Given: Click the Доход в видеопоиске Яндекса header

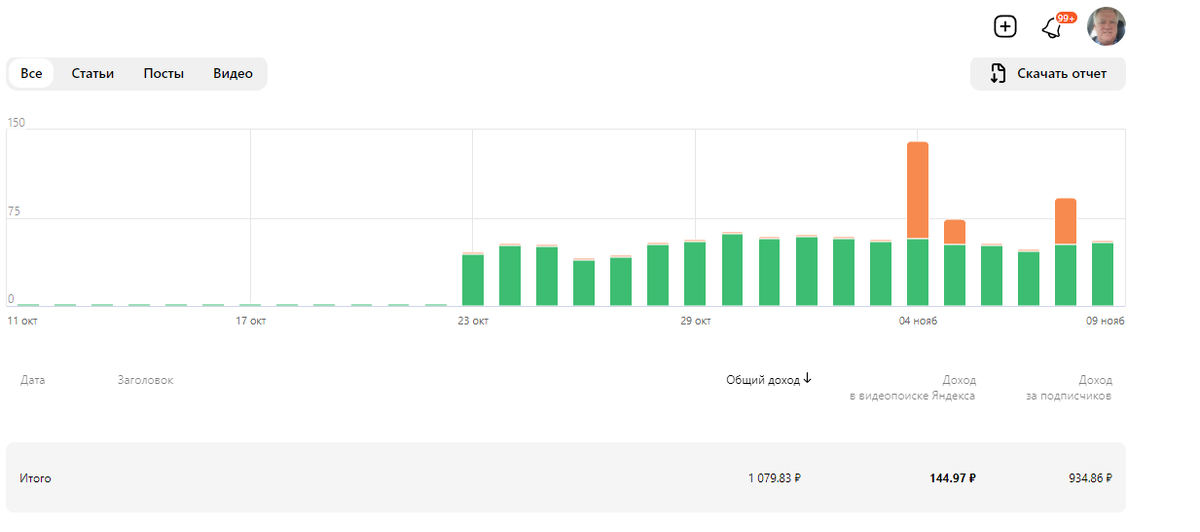Looking at the screenshot, I should click(x=913, y=388).
